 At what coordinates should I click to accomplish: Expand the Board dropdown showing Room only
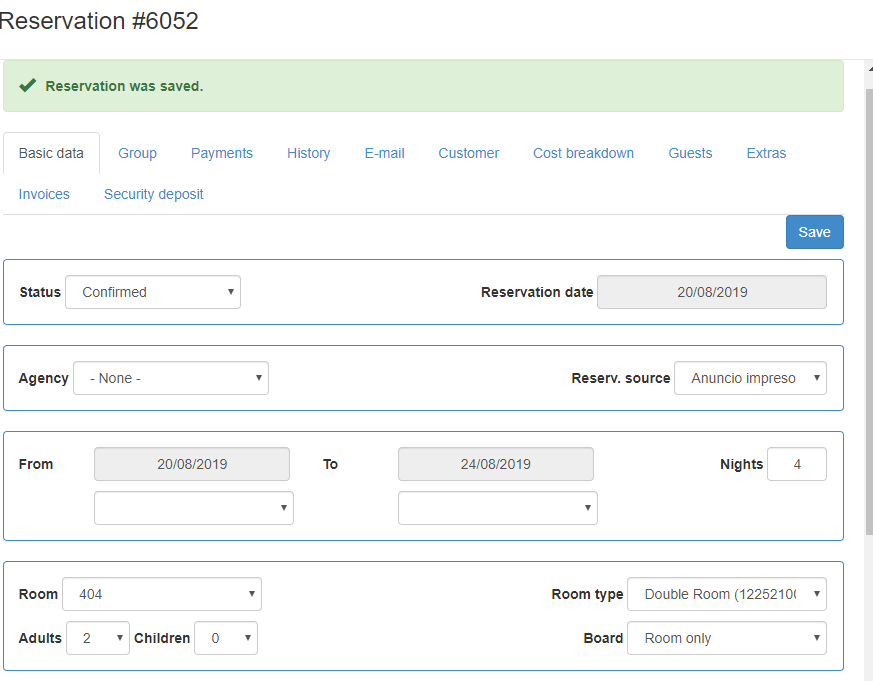pos(726,638)
